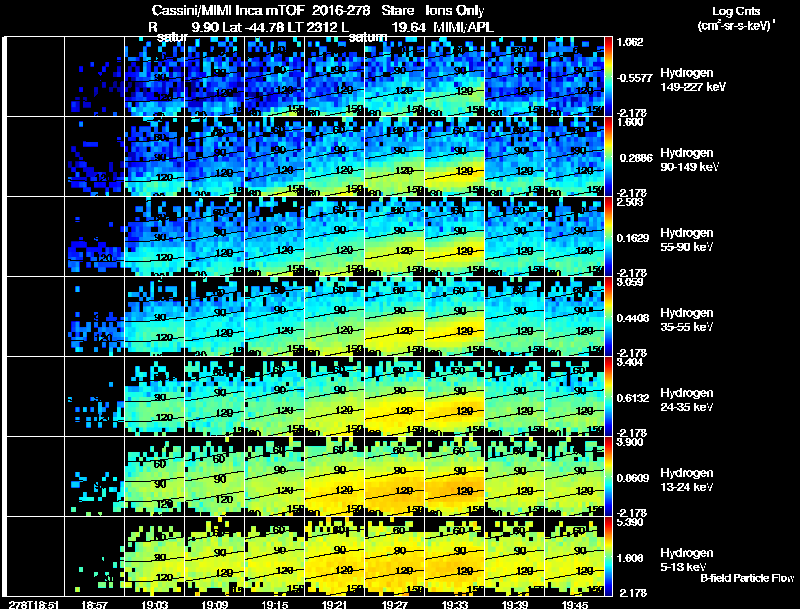Open the 19:09 panel of Hydrogen 13-24 keV
Screen dimensions: 800x609
pyautogui.click(x=215, y=476)
